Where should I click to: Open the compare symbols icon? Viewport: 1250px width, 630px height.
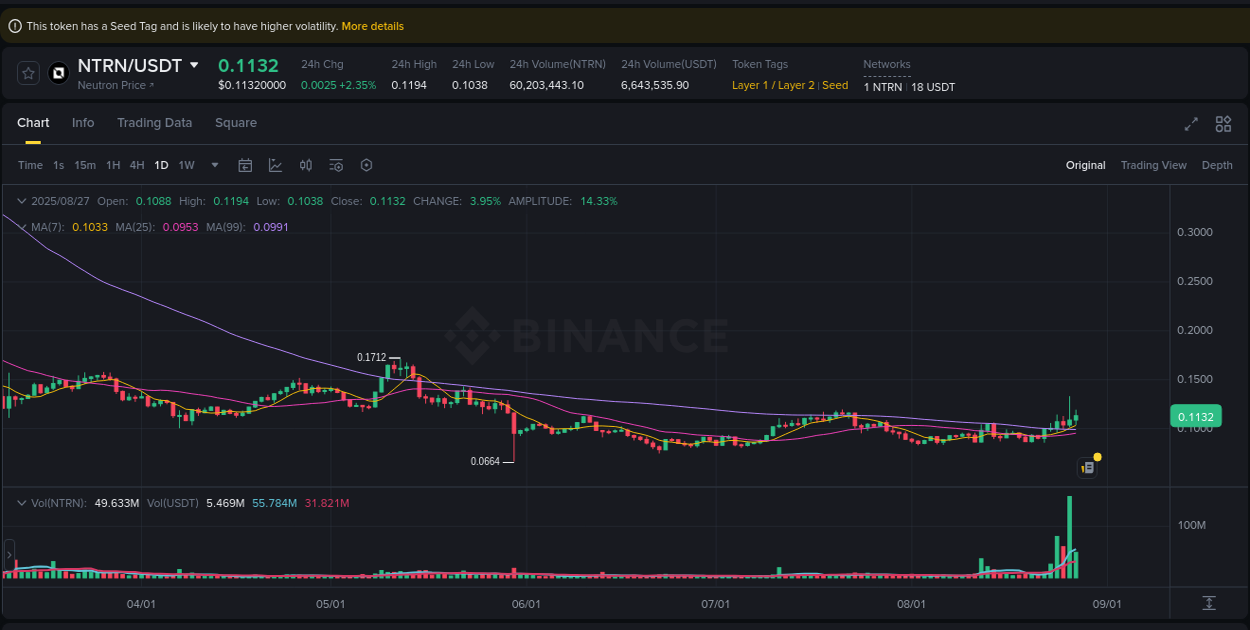[306, 165]
